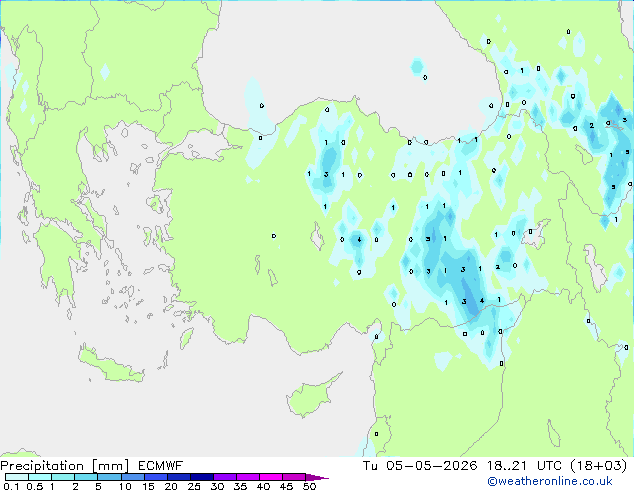This screenshot has width=634, height=490.
Task: Click the Cyprus island on the map
Action: [x=310, y=397]
